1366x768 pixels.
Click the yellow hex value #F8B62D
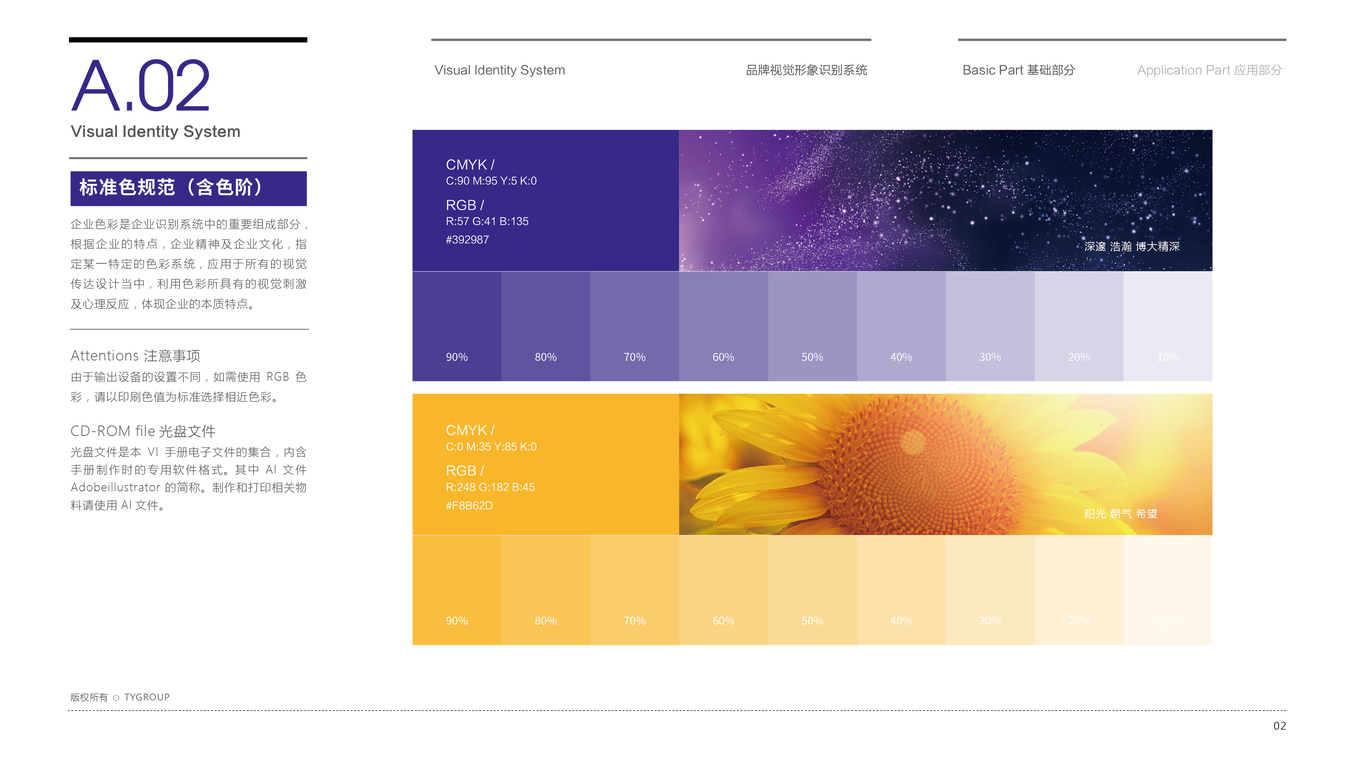point(469,506)
